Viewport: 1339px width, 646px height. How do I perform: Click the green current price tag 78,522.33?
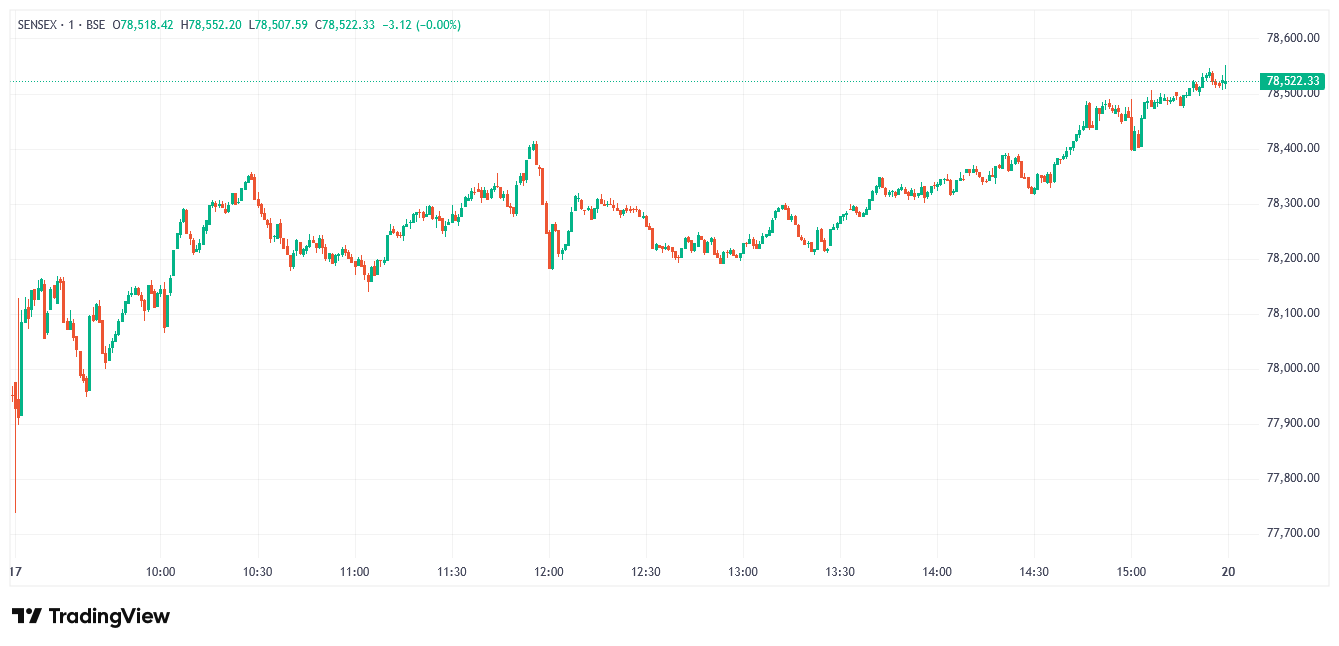1293,81
